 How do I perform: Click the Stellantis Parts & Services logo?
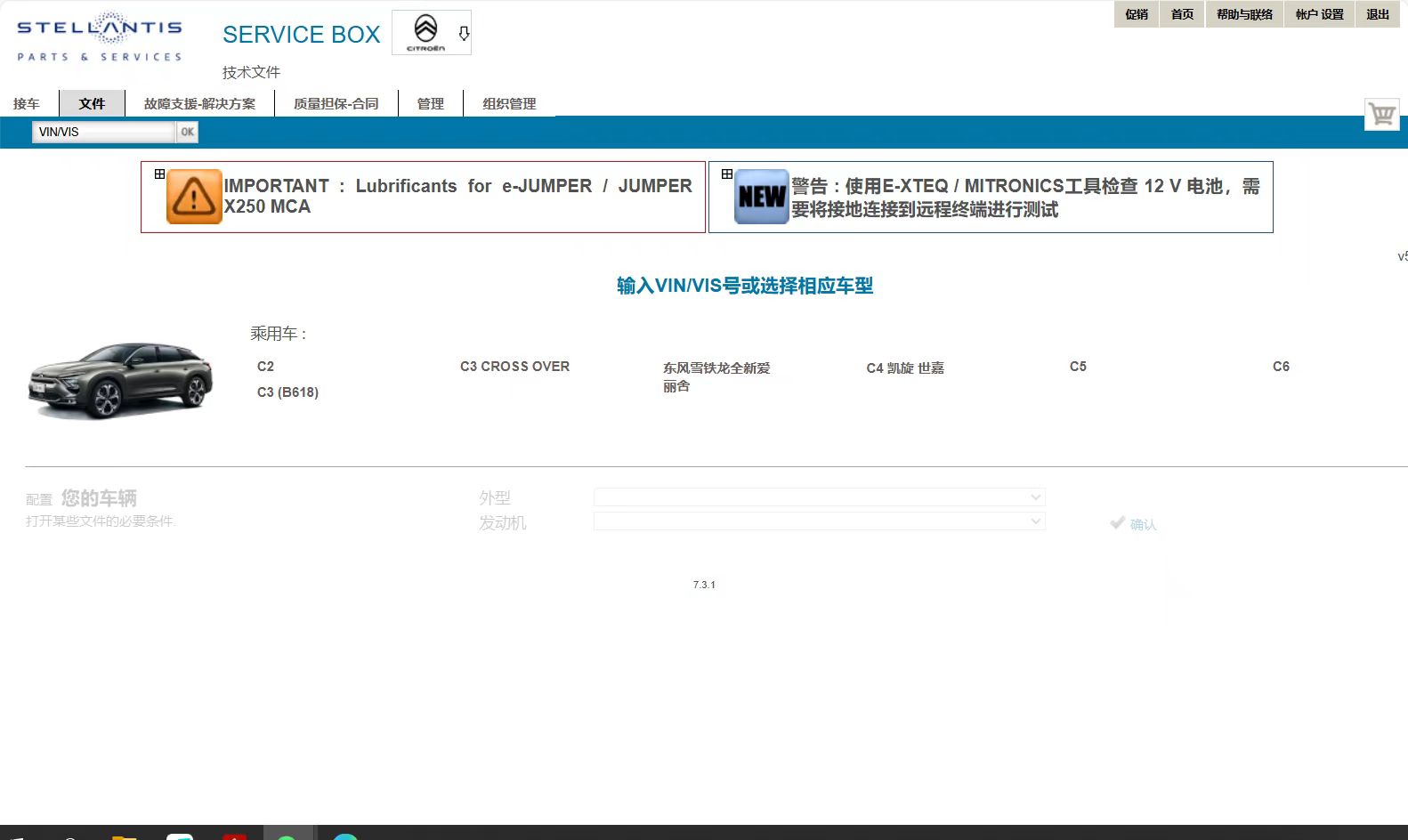click(99, 37)
